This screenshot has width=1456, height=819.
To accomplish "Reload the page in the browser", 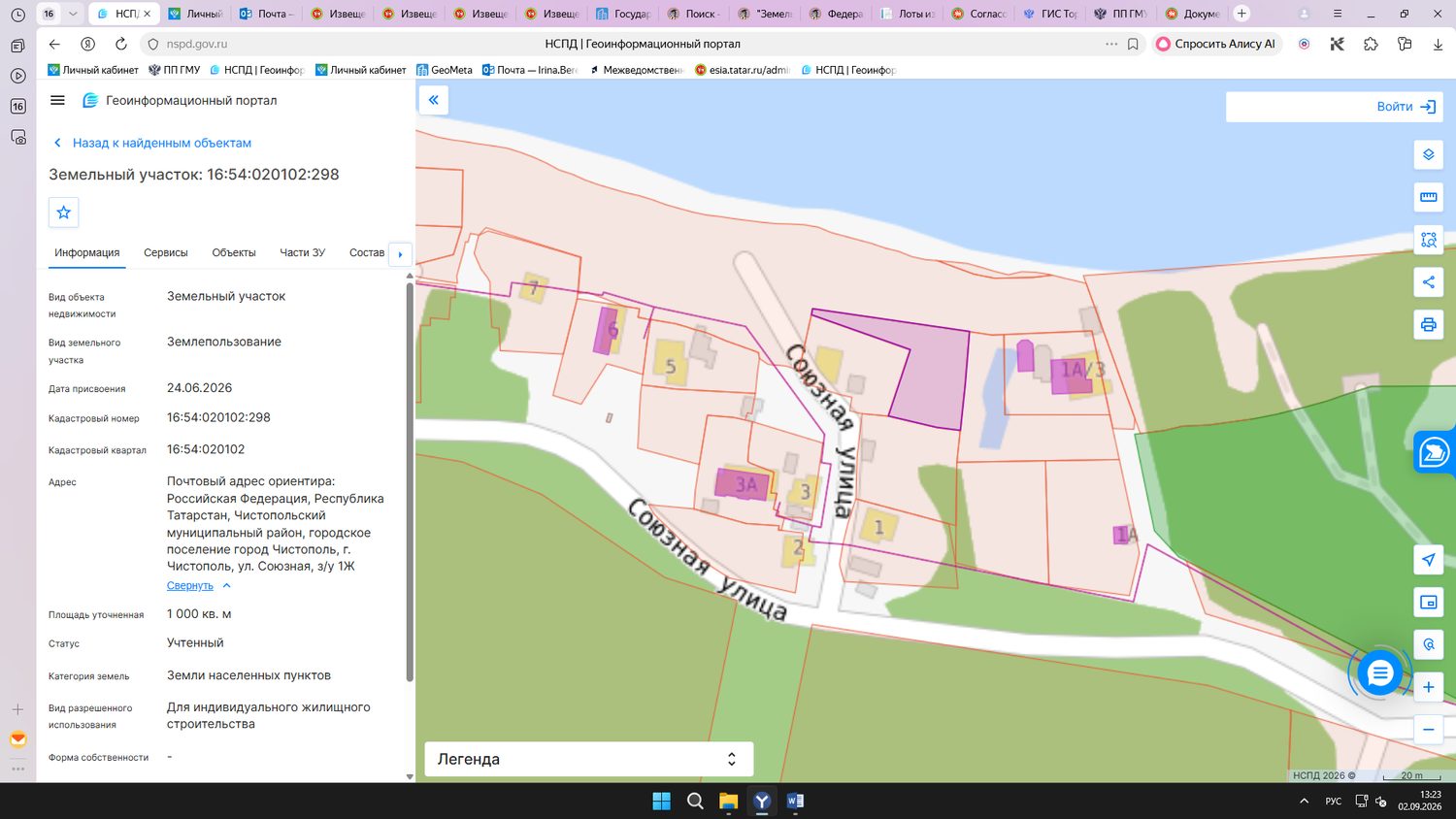I will click(x=120, y=44).
